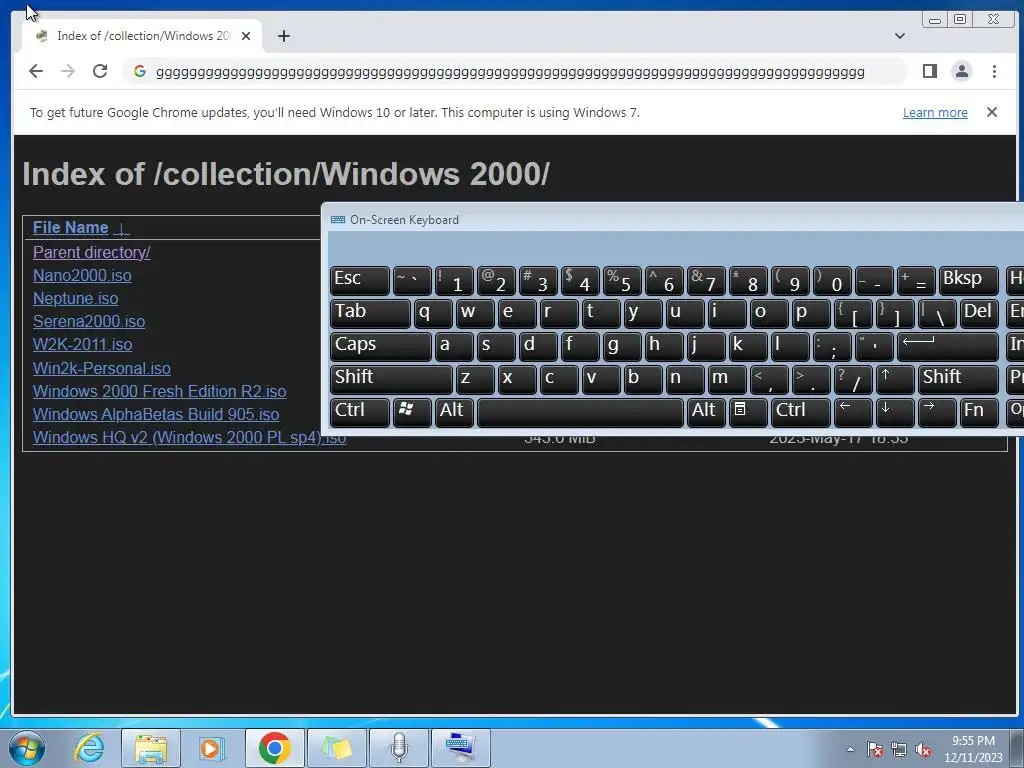The width and height of the screenshot is (1024, 768).
Task: Open Chrome side panel icon
Action: pyautogui.click(x=930, y=71)
